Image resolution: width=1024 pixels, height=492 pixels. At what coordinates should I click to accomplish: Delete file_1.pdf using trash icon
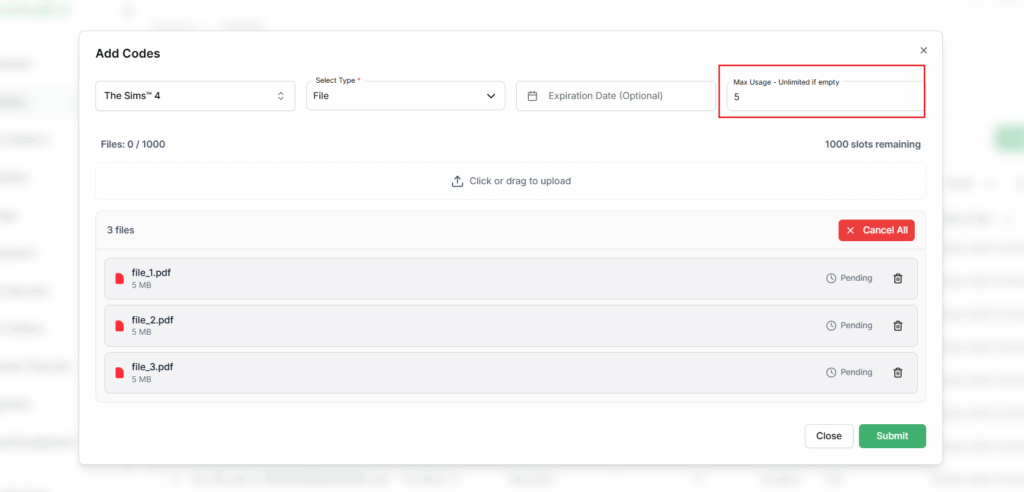897,278
